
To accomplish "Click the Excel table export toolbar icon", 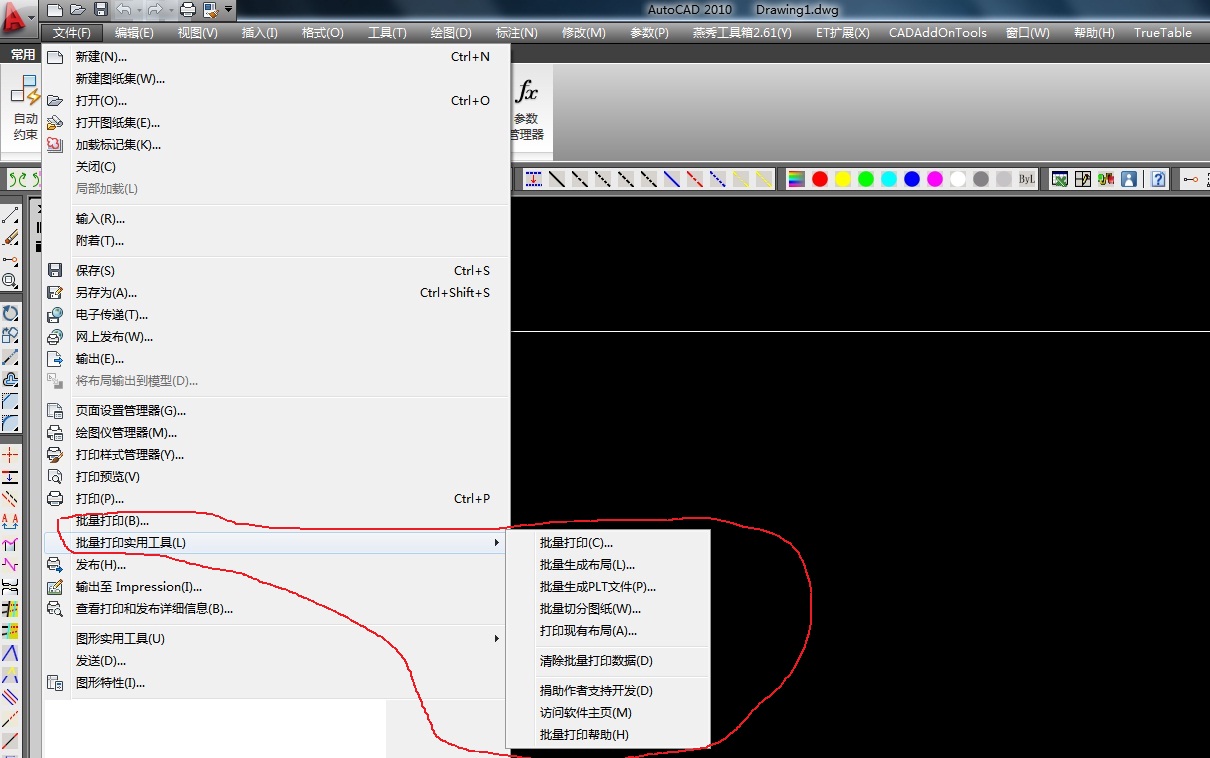I will [x=1058, y=179].
